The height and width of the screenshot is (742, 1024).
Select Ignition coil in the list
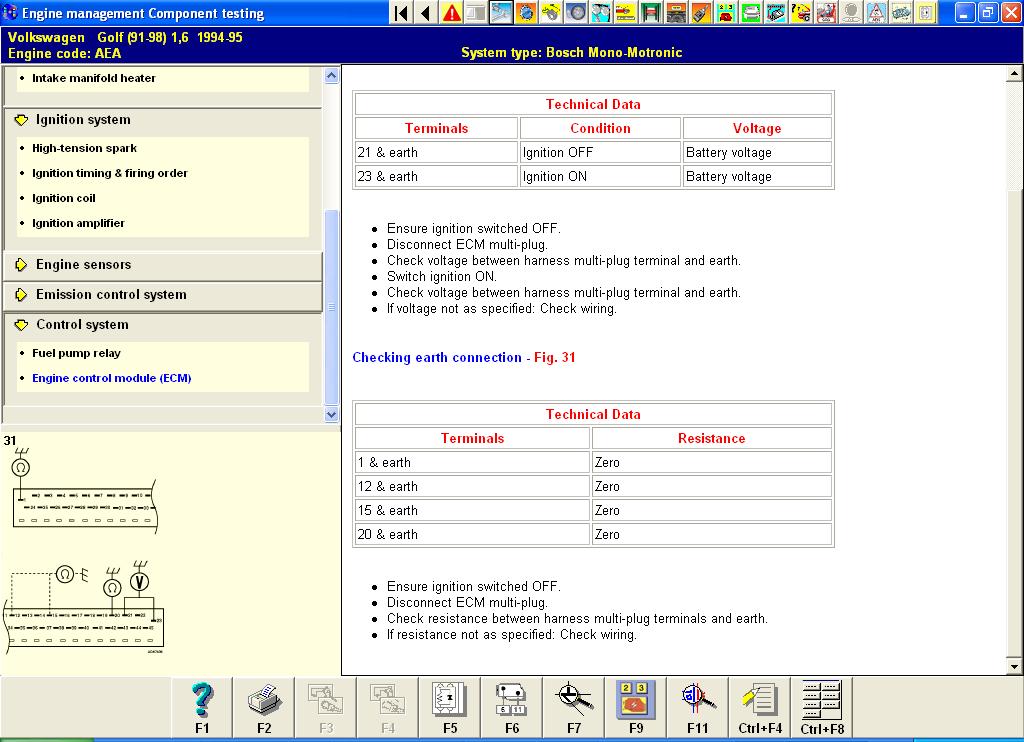pyautogui.click(x=63, y=198)
